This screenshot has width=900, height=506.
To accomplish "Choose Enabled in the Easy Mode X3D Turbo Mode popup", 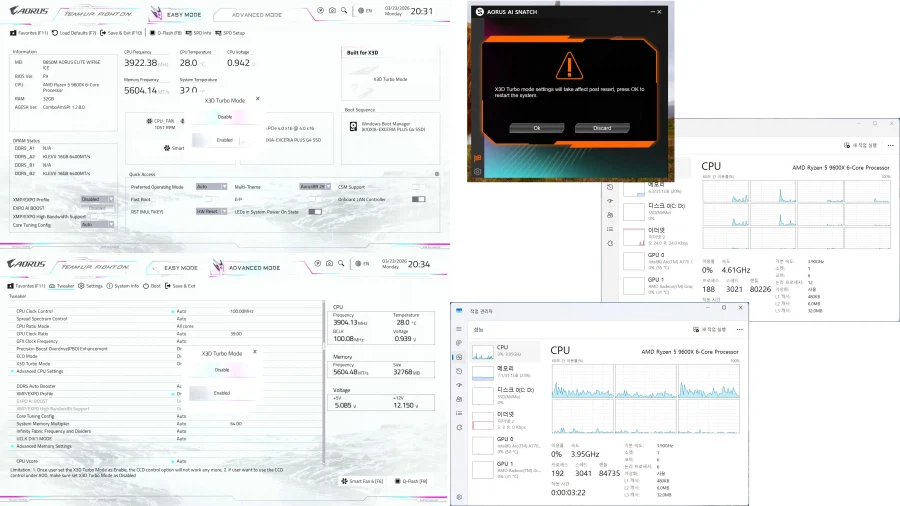I will (x=224, y=140).
